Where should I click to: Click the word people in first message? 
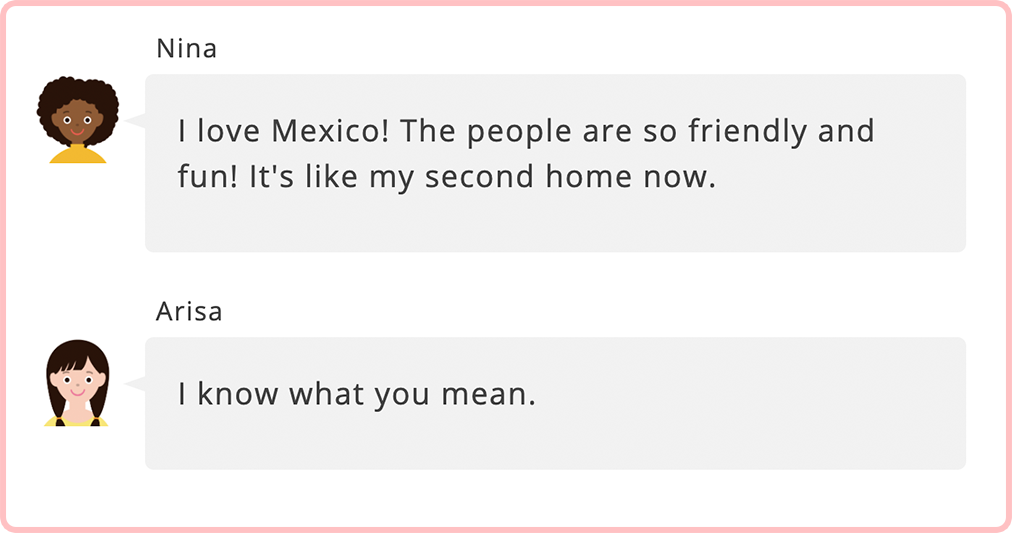[x=519, y=134]
